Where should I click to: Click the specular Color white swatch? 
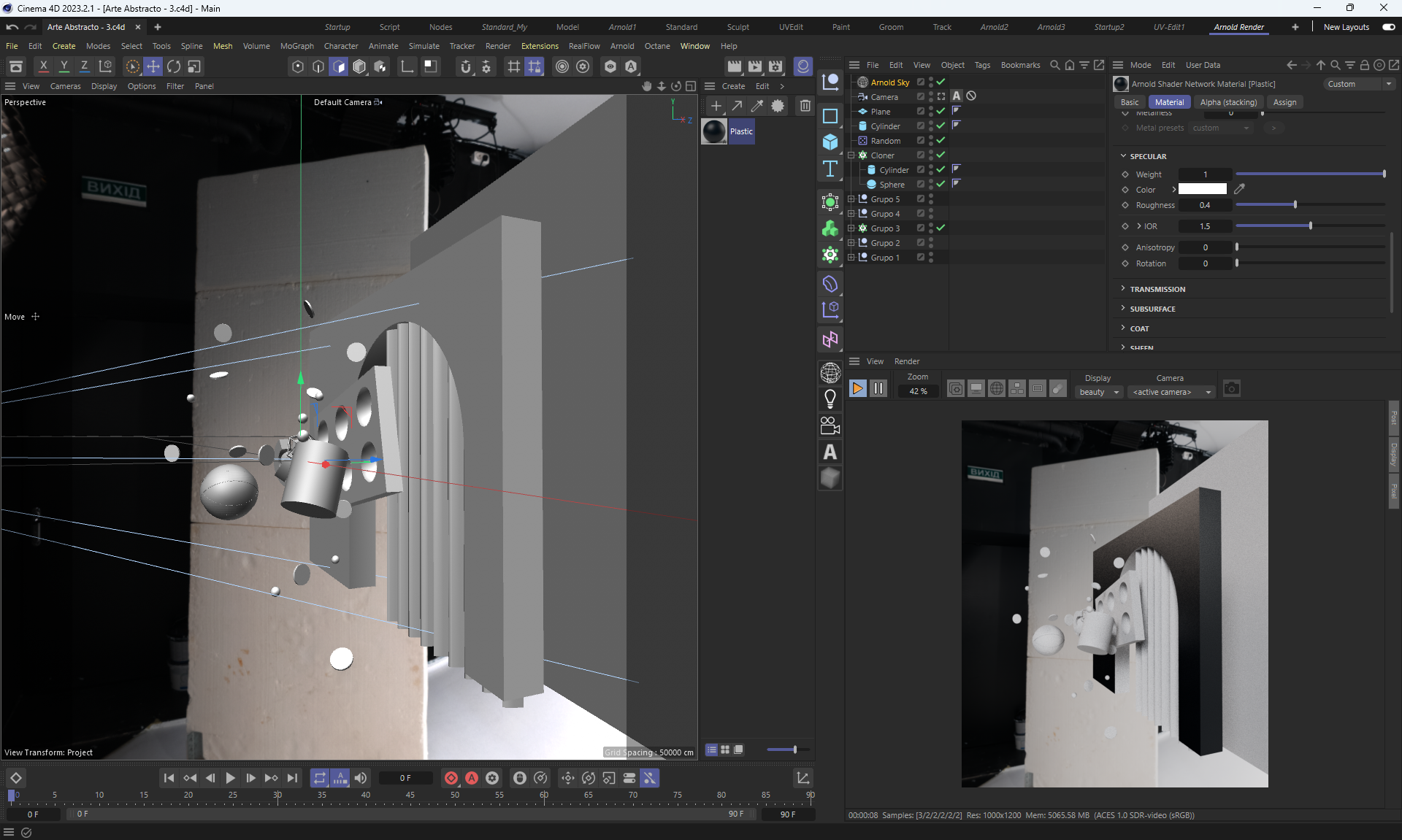(x=1203, y=190)
